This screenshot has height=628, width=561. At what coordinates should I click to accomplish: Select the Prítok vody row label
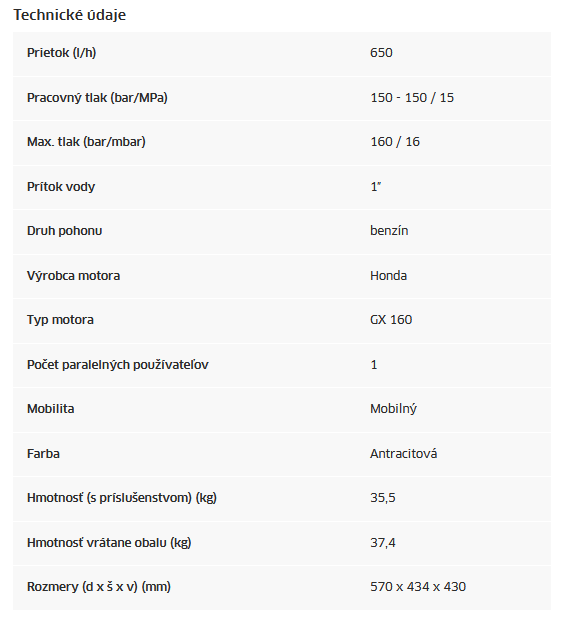(x=61, y=187)
